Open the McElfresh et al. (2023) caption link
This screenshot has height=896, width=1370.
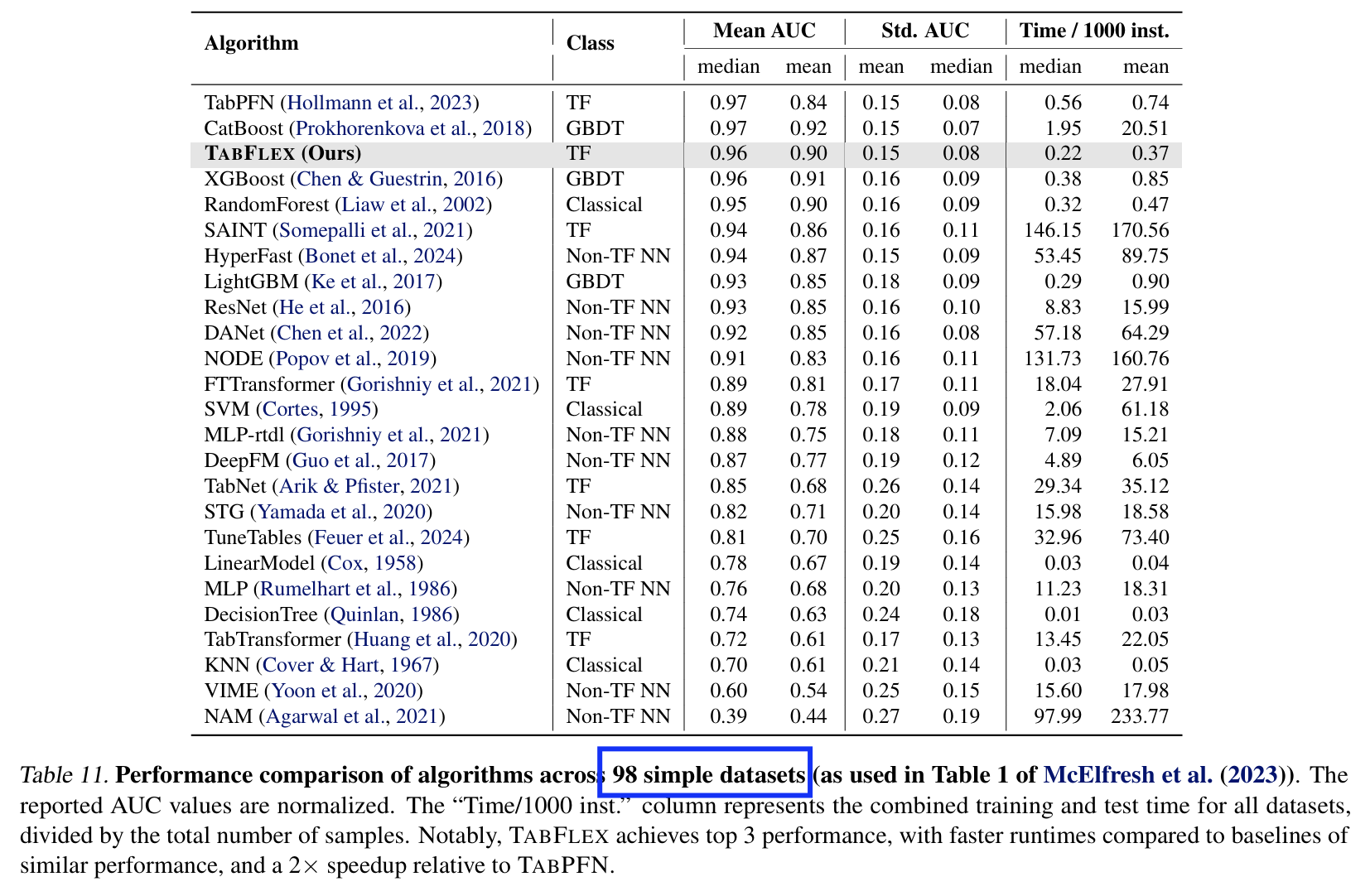pos(1161,775)
